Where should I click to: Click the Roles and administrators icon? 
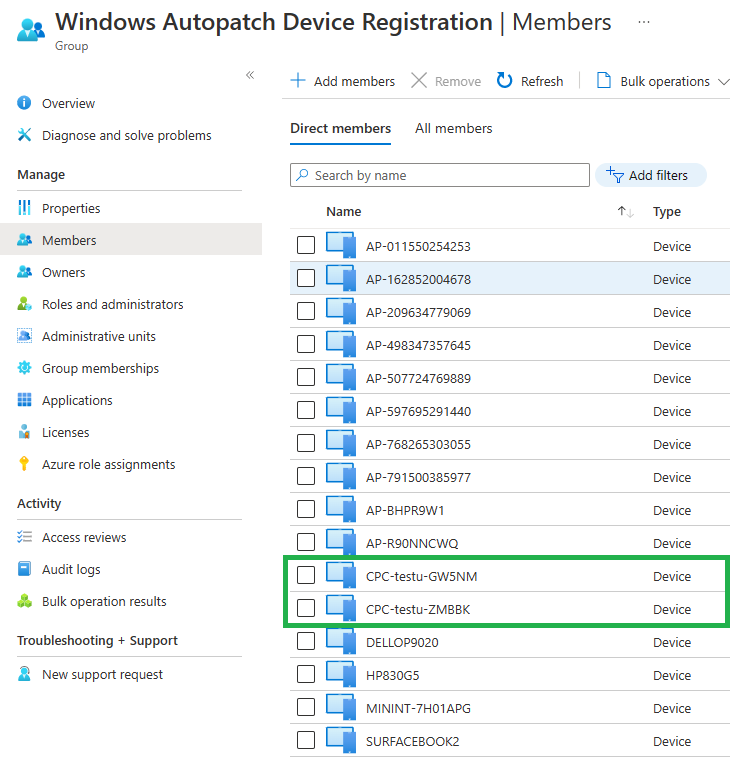point(24,304)
